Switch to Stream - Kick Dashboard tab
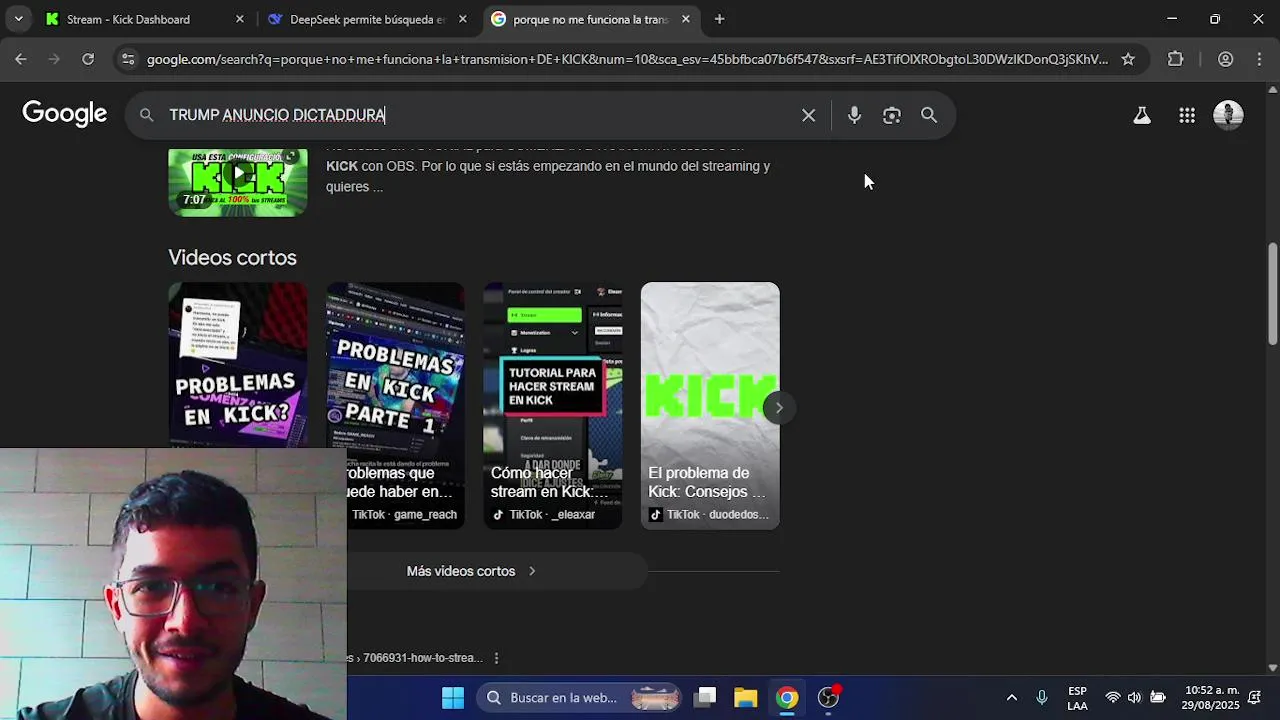Screen dimensions: 1280x720 [145, 19]
